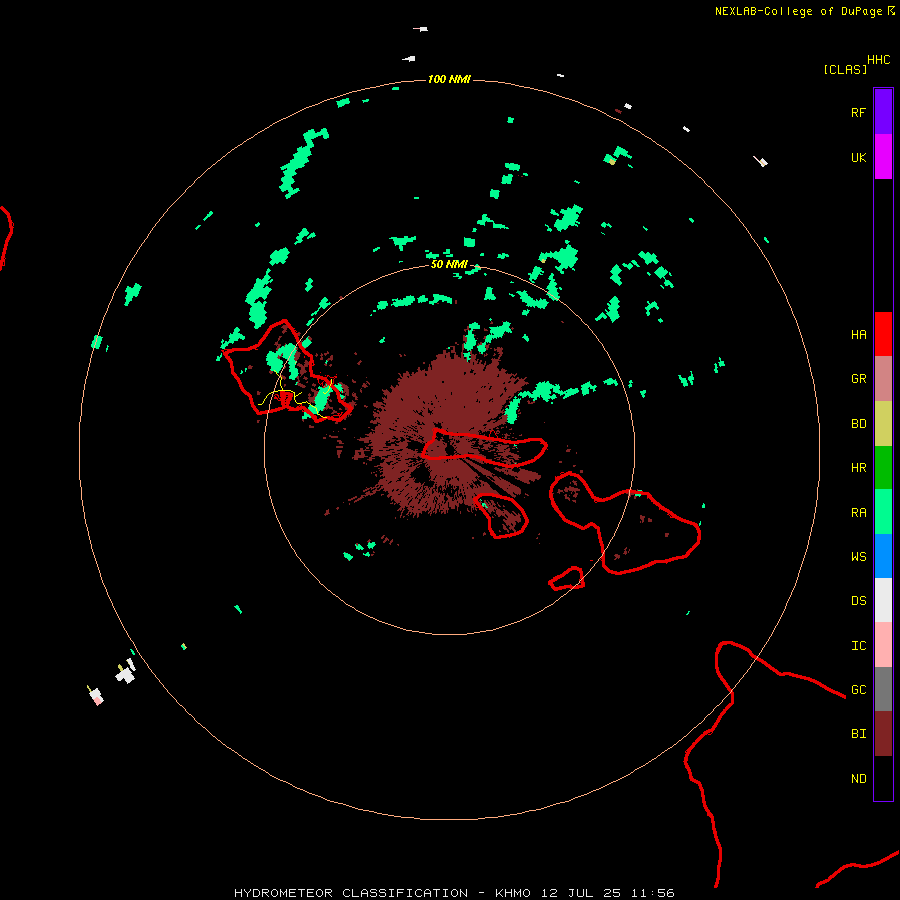Click the RF purple legend swatch
The width and height of the screenshot is (900, 900).
pyautogui.click(x=883, y=112)
